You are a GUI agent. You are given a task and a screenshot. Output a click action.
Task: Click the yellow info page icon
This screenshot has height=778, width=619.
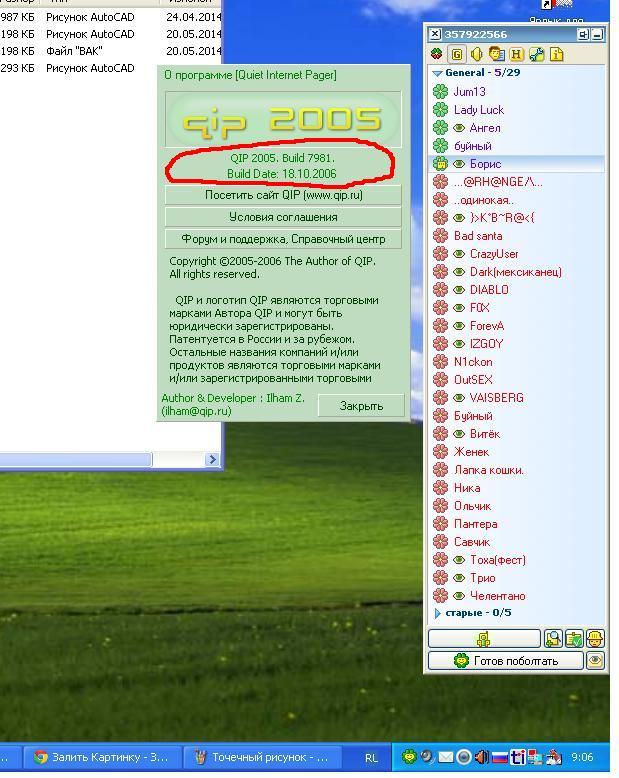(x=557, y=54)
